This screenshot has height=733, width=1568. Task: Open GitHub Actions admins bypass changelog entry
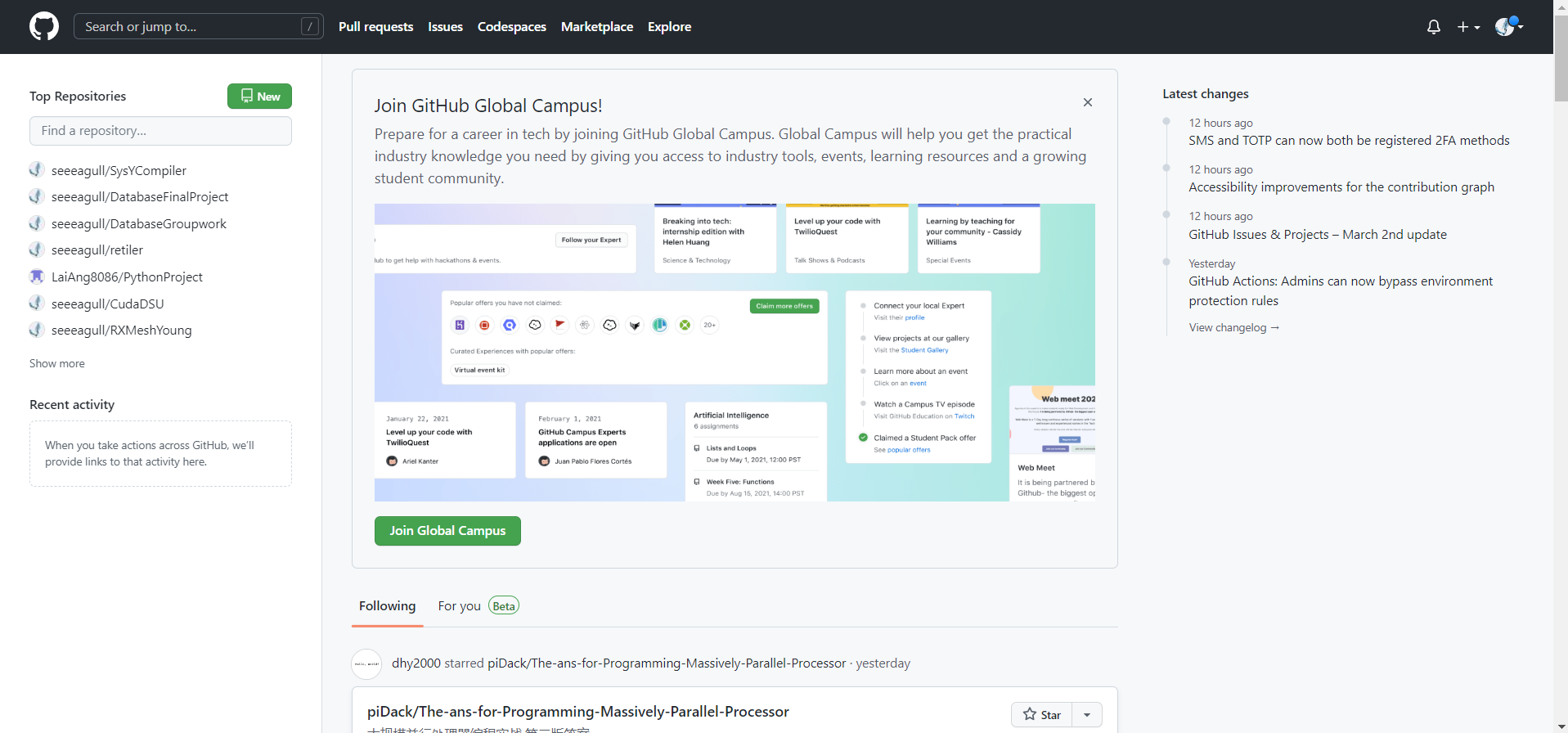(1341, 291)
